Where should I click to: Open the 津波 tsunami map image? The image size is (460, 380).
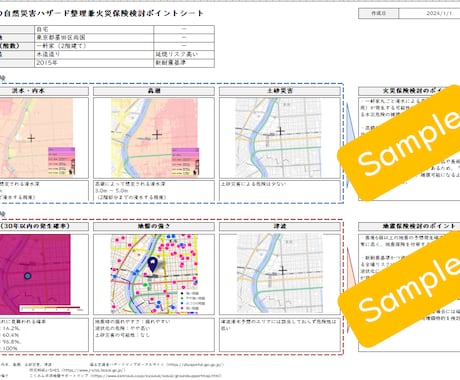(x=280, y=273)
